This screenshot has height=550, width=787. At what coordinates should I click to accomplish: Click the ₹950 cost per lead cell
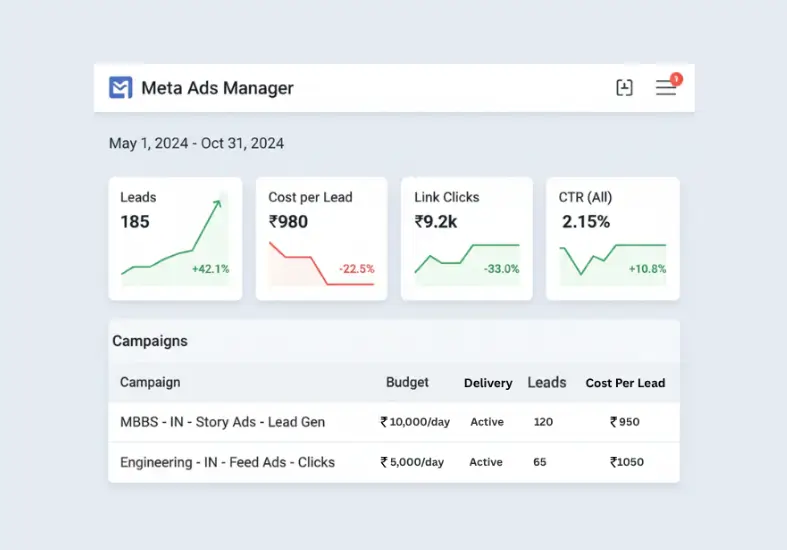pyautogui.click(x=624, y=422)
